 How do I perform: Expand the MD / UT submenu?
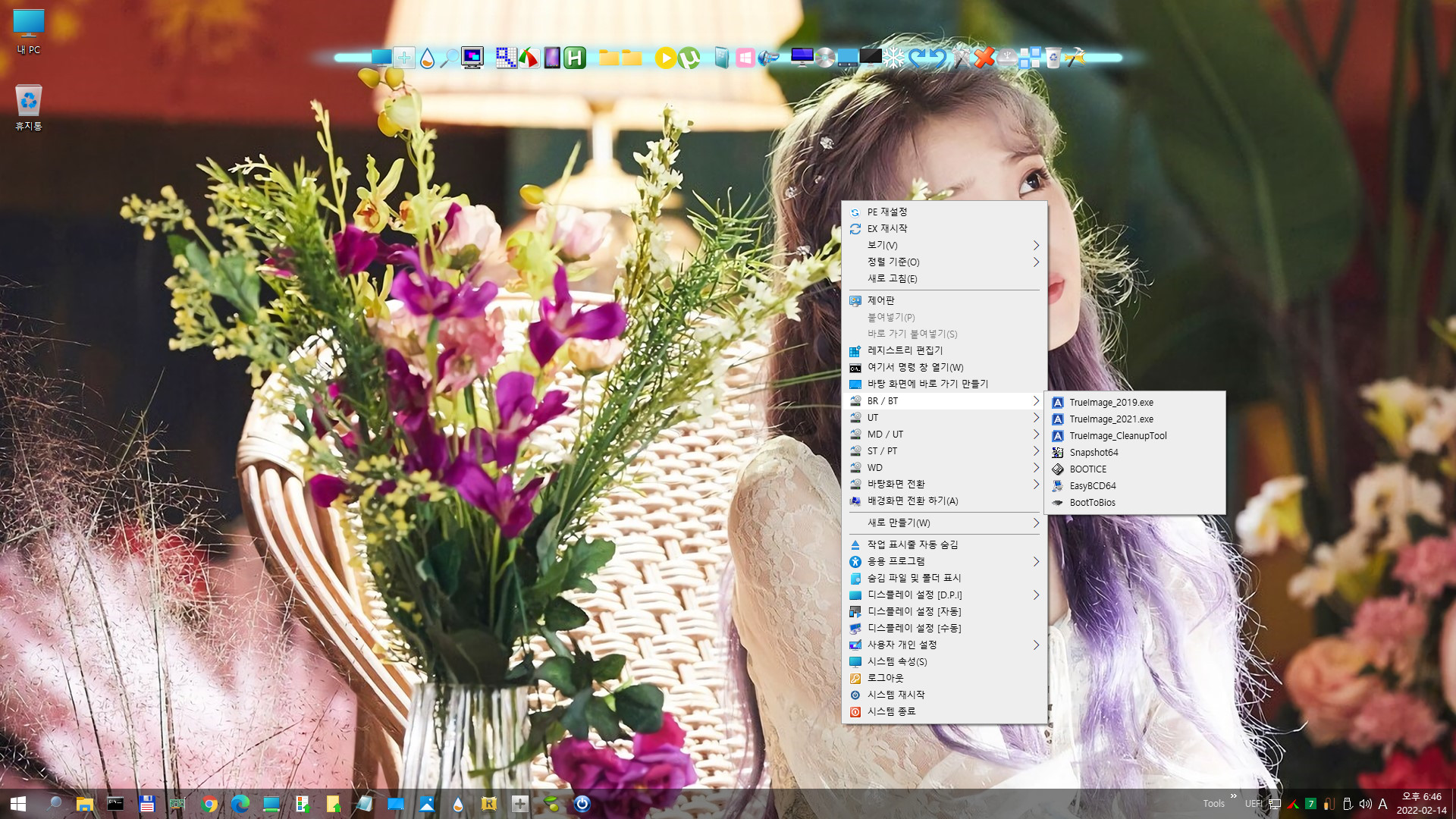[944, 435]
